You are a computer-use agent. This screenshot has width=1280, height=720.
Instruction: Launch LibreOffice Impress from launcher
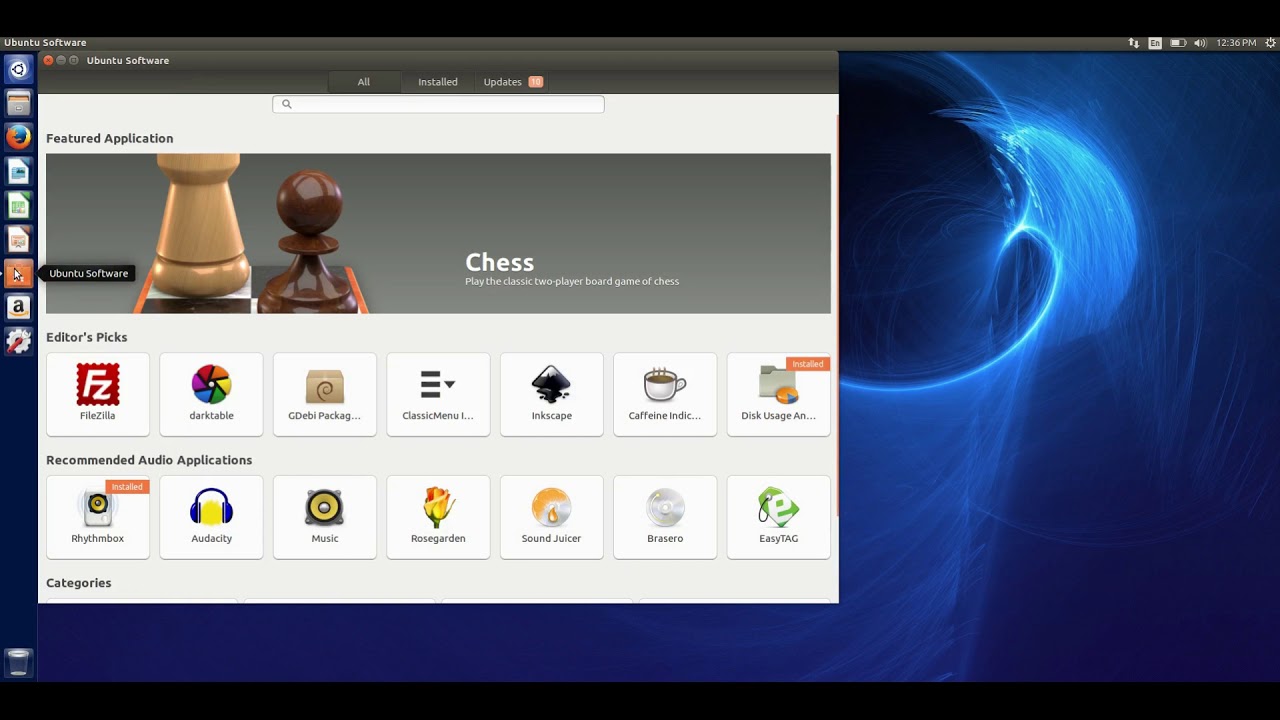[x=18, y=240]
